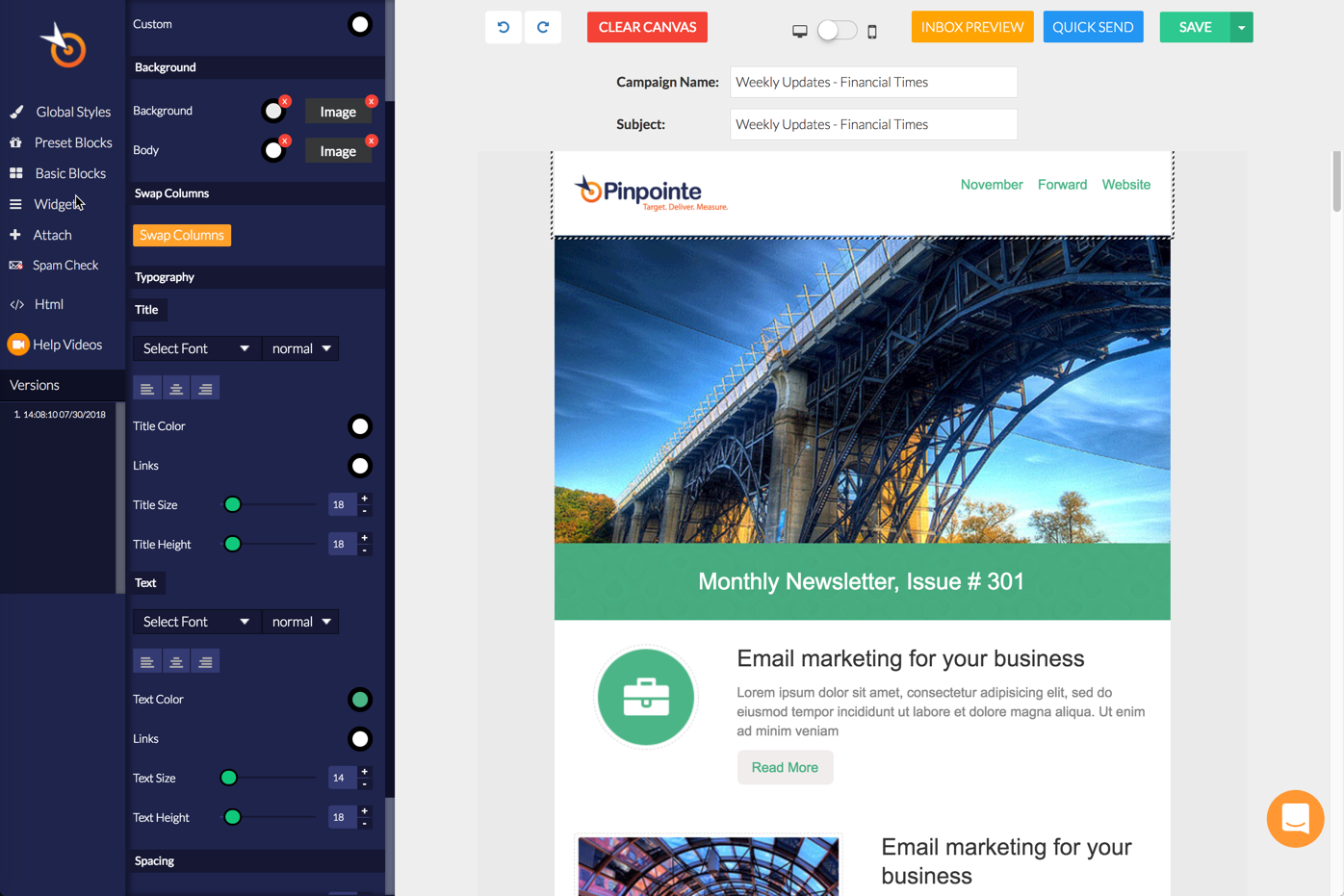This screenshot has width=1344, height=896.
Task: Open the Title Select Font dropdown
Action: pos(196,348)
